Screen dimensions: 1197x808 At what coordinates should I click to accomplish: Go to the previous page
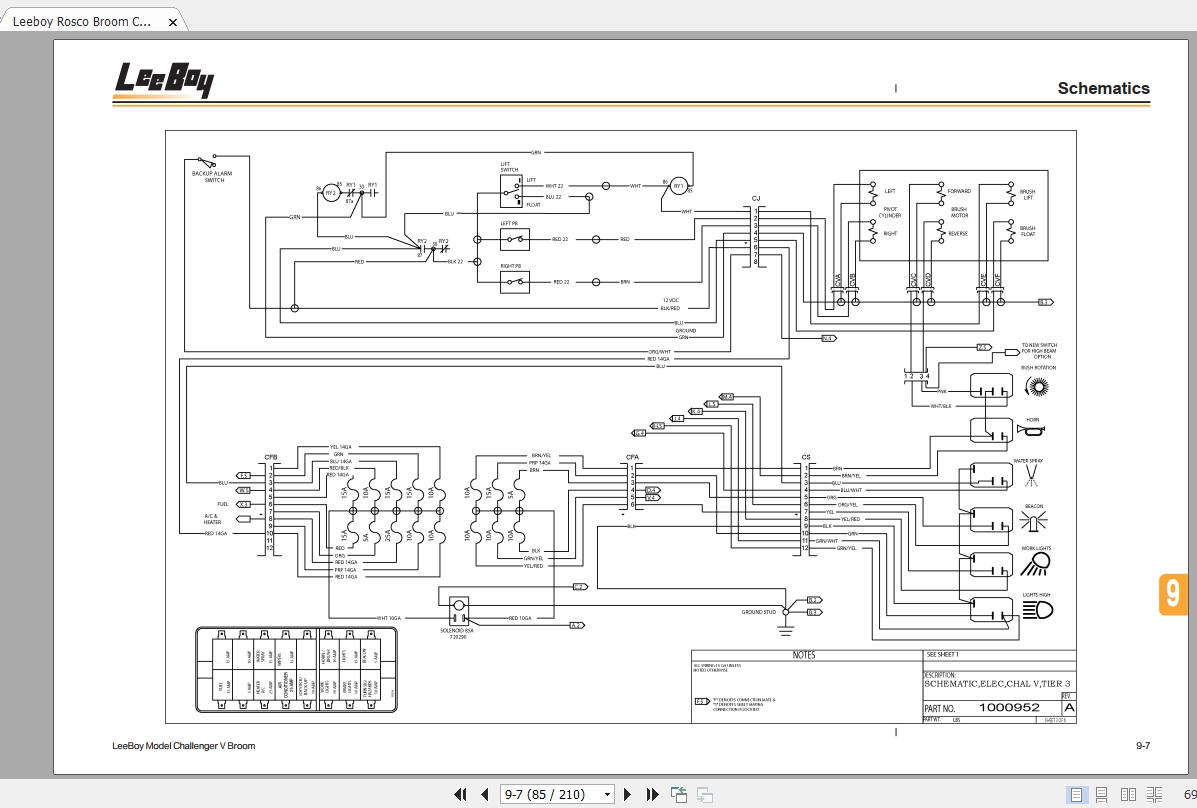485,794
